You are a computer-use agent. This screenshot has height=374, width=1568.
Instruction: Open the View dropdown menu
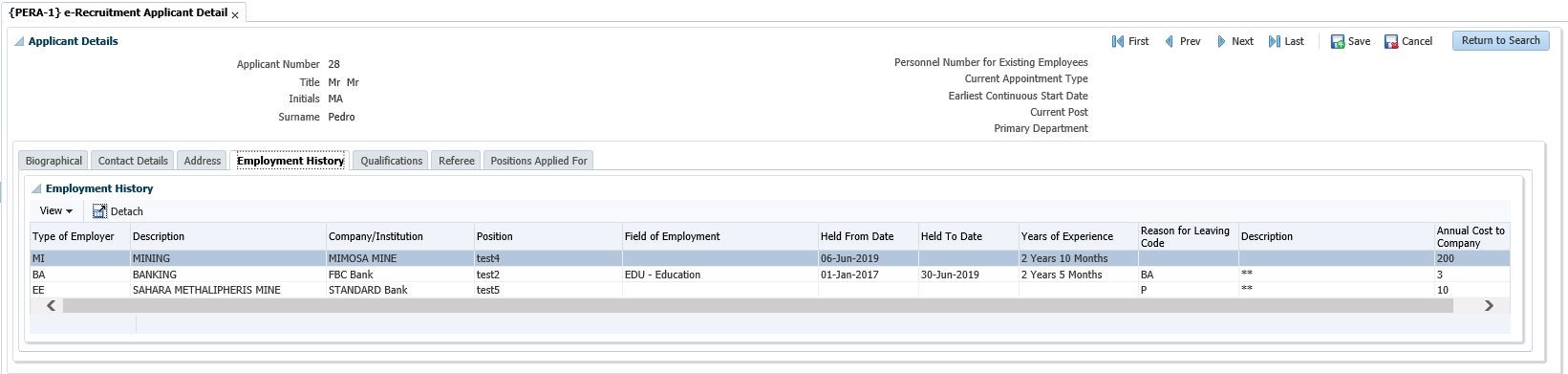[56, 210]
